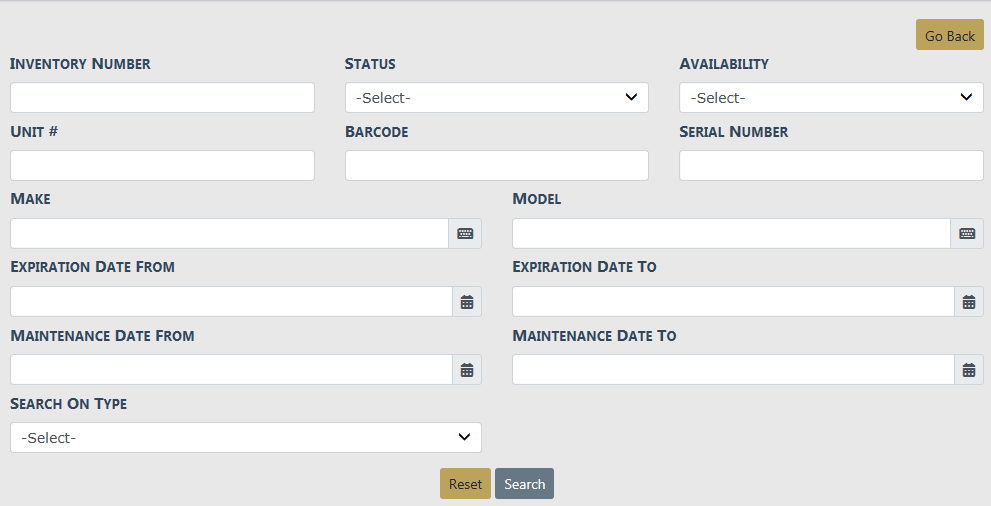Image resolution: width=991 pixels, height=506 pixels.
Task: Select the Barcode text field
Action: pyautogui.click(x=496, y=165)
